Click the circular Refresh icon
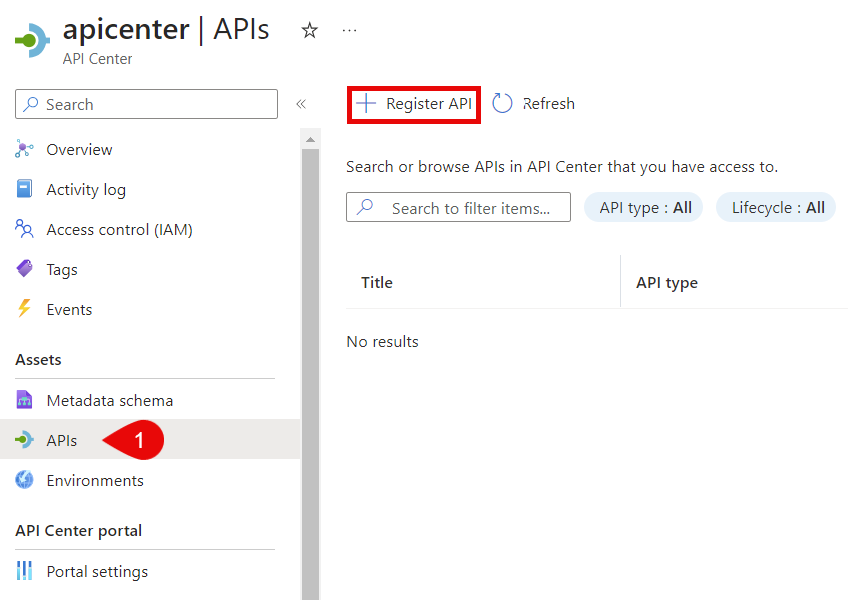Image resolution: width=848 pixels, height=600 pixels. click(502, 103)
